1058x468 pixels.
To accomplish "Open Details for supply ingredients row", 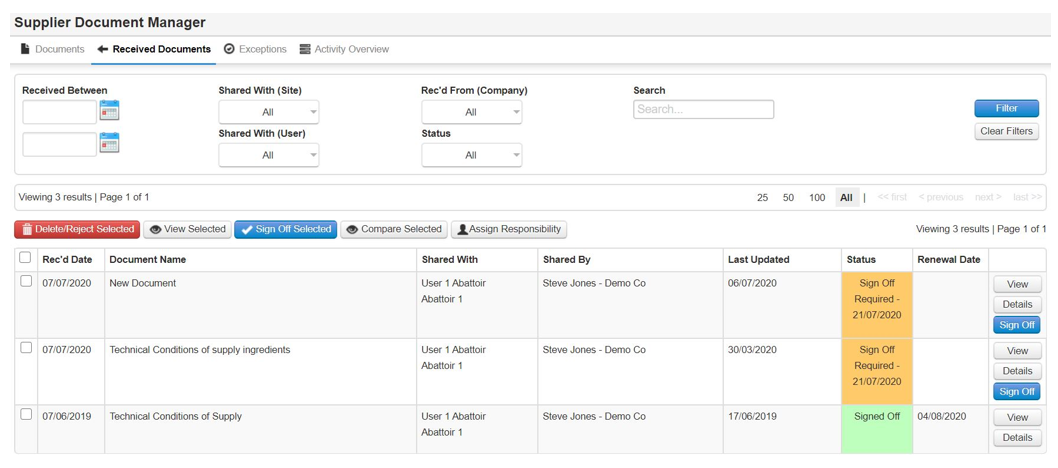I will pyautogui.click(x=1017, y=371).
